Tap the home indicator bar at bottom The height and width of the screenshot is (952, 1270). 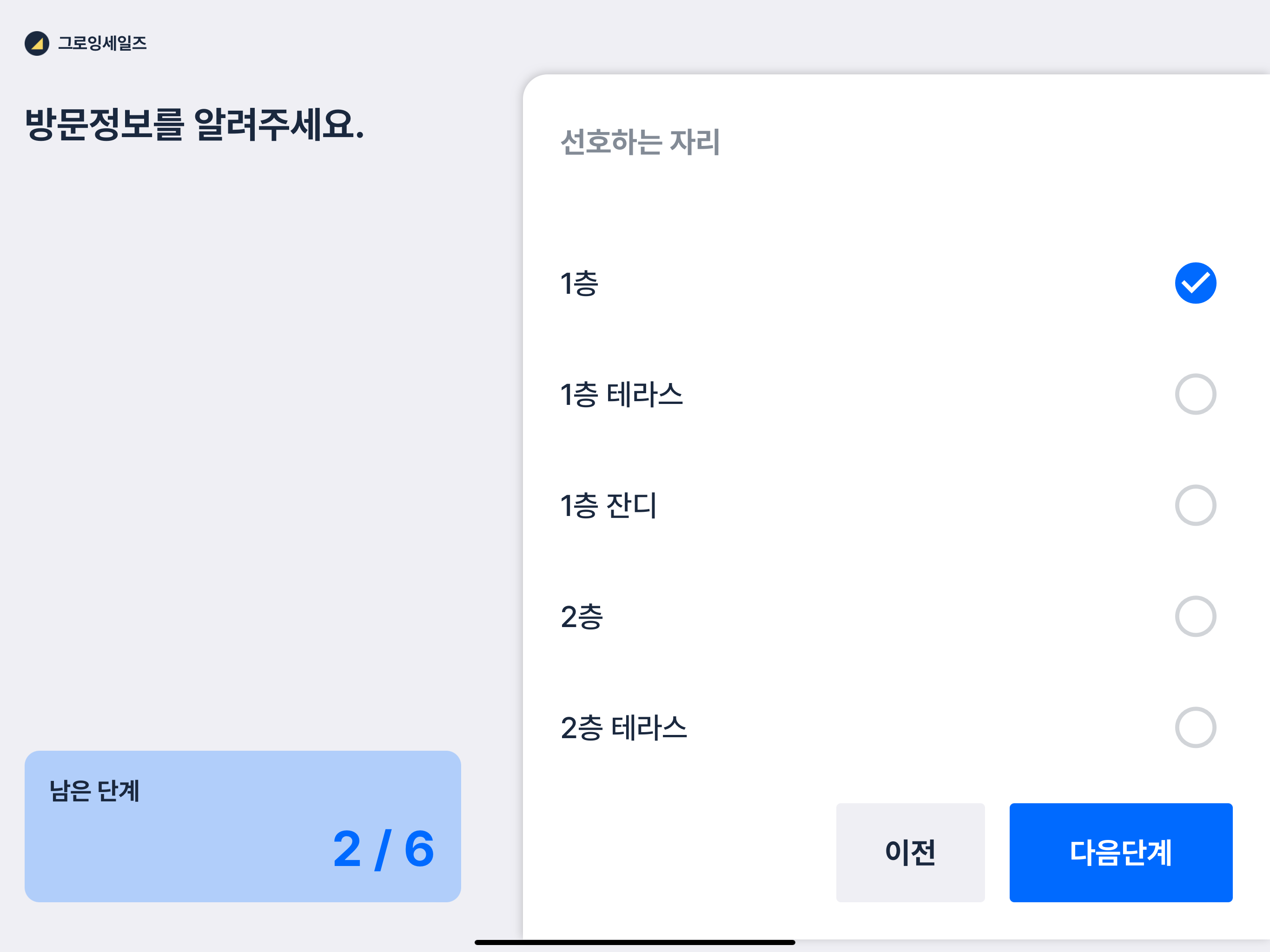635,942
